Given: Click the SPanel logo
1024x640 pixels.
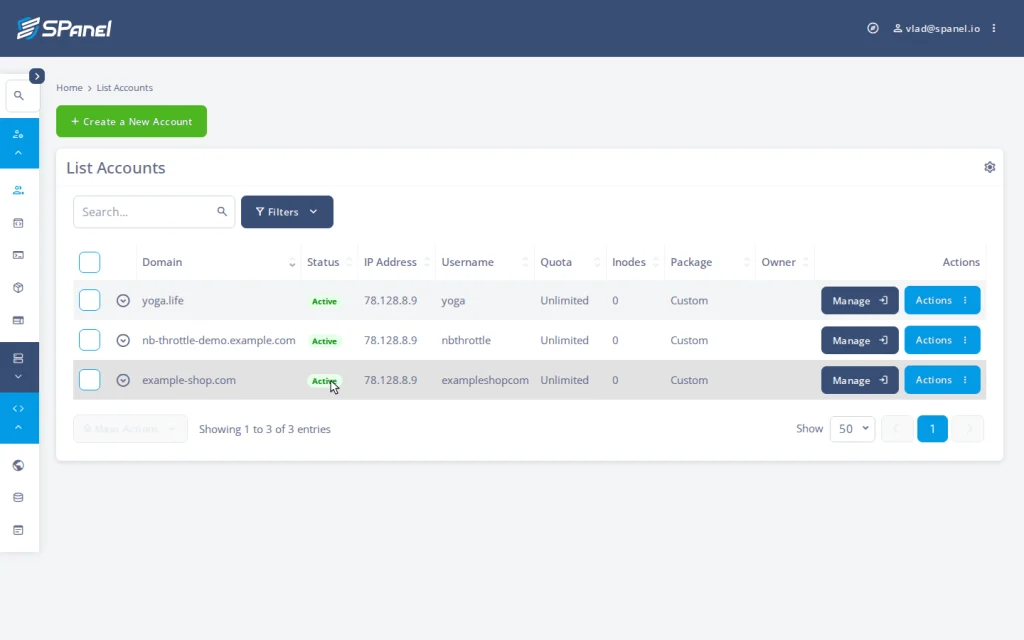Looking at the screenshot, I should (64, 28).
